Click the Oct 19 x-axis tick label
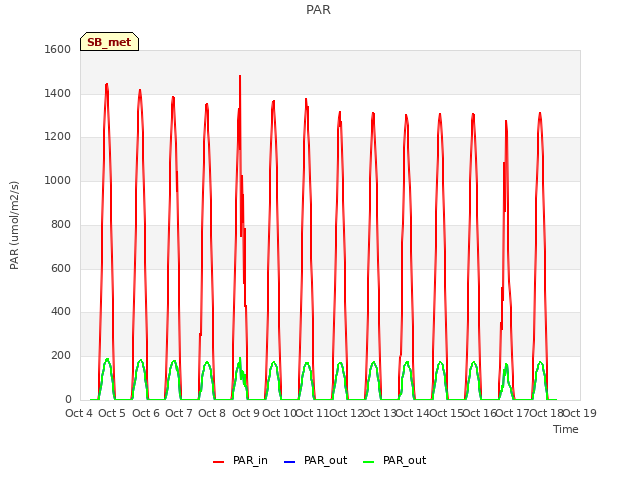 pos(580,413)
